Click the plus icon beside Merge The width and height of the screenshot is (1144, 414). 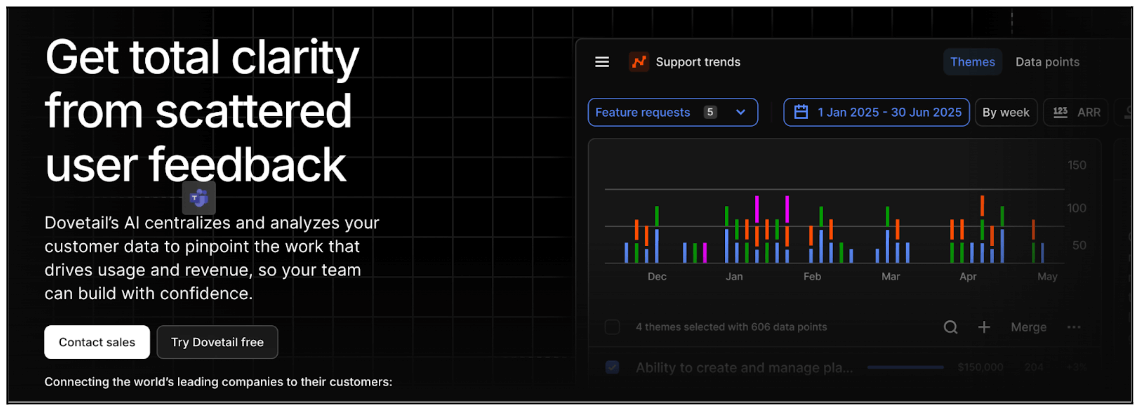click(984, 327)
